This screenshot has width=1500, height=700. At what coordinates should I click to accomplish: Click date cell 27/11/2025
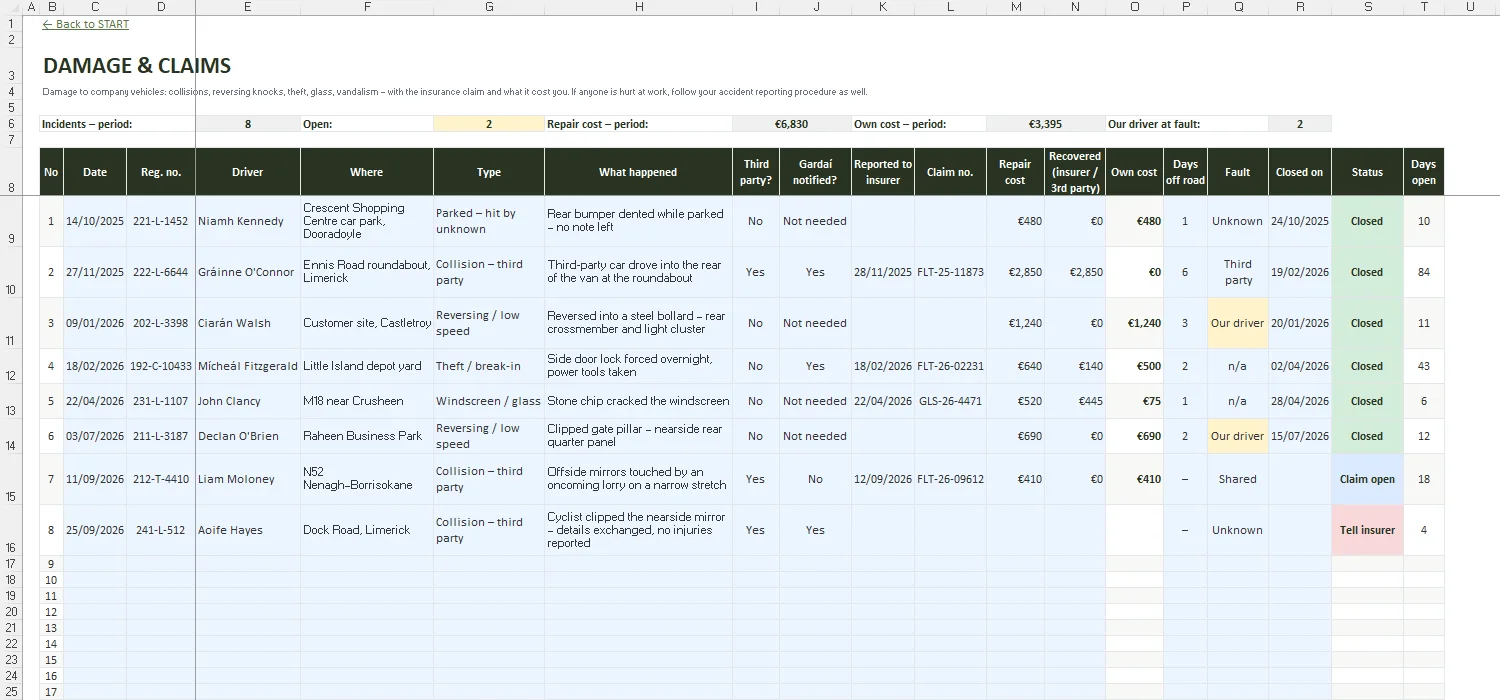coord(95,272)
